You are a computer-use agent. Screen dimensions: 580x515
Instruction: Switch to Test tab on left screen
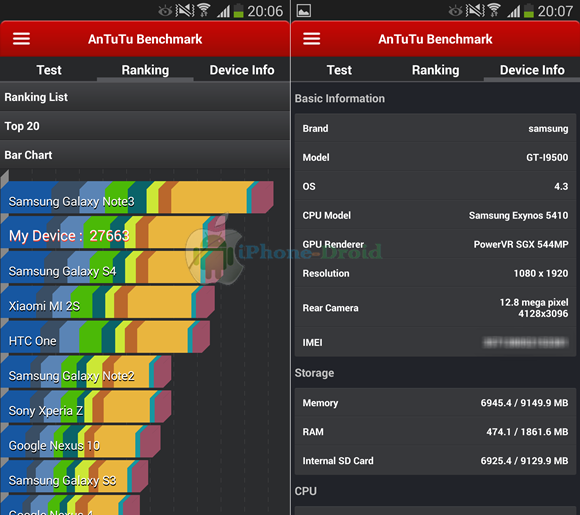coord(49,70)
